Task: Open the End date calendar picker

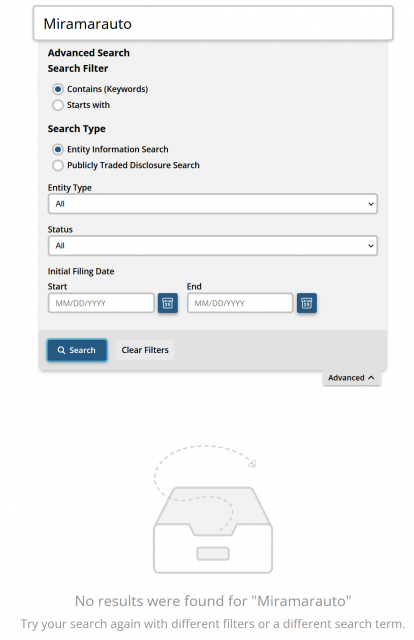Action: point(307,303)
